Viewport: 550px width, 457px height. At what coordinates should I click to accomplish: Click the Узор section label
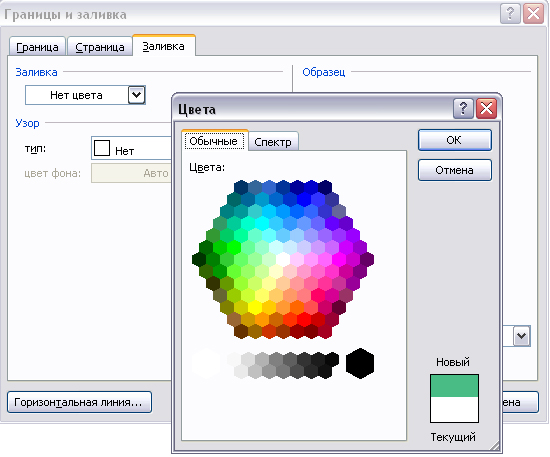coord(27,123)
